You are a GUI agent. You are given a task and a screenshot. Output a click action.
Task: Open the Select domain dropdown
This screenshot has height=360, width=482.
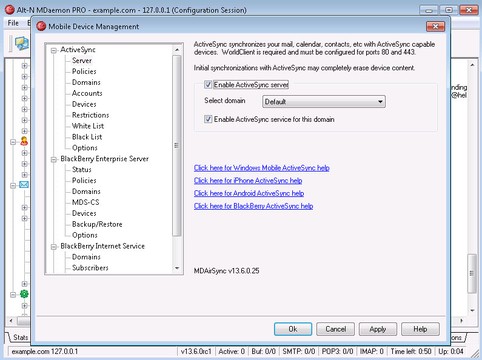324,102
